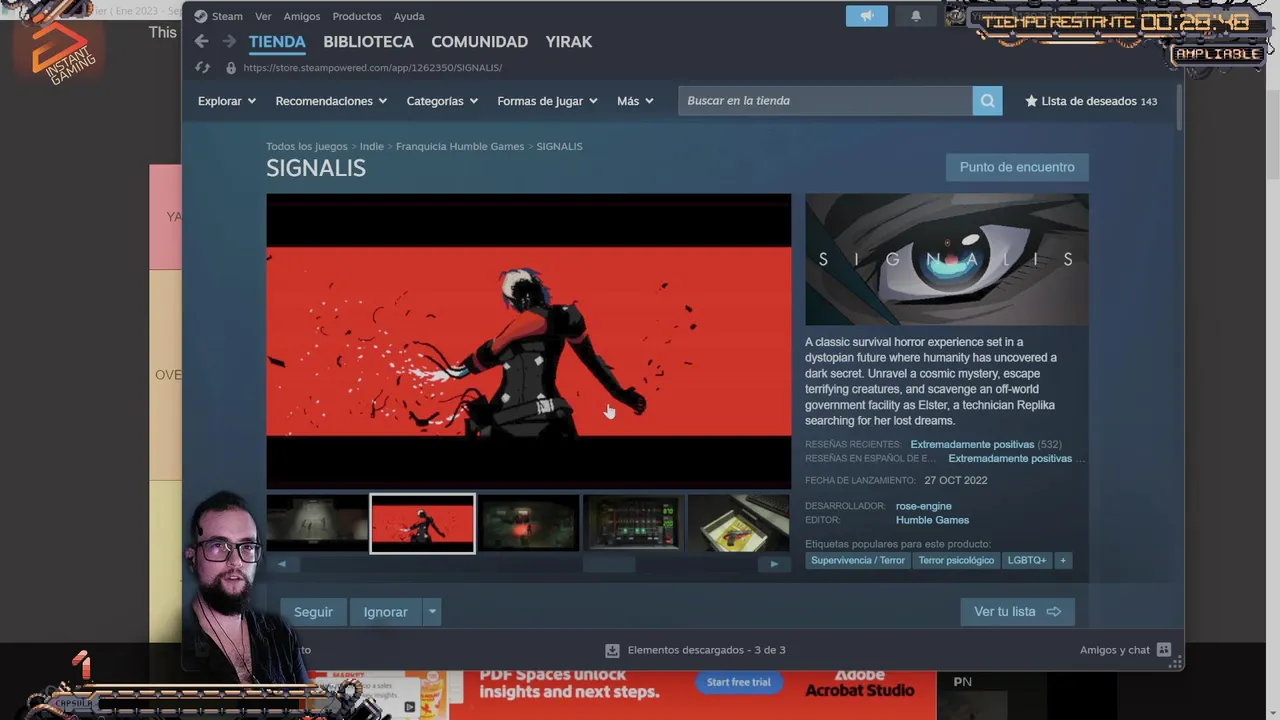Open recent reviews Extremadamente positivas link
Screen dimensions: 1280x720
(972, 444)
